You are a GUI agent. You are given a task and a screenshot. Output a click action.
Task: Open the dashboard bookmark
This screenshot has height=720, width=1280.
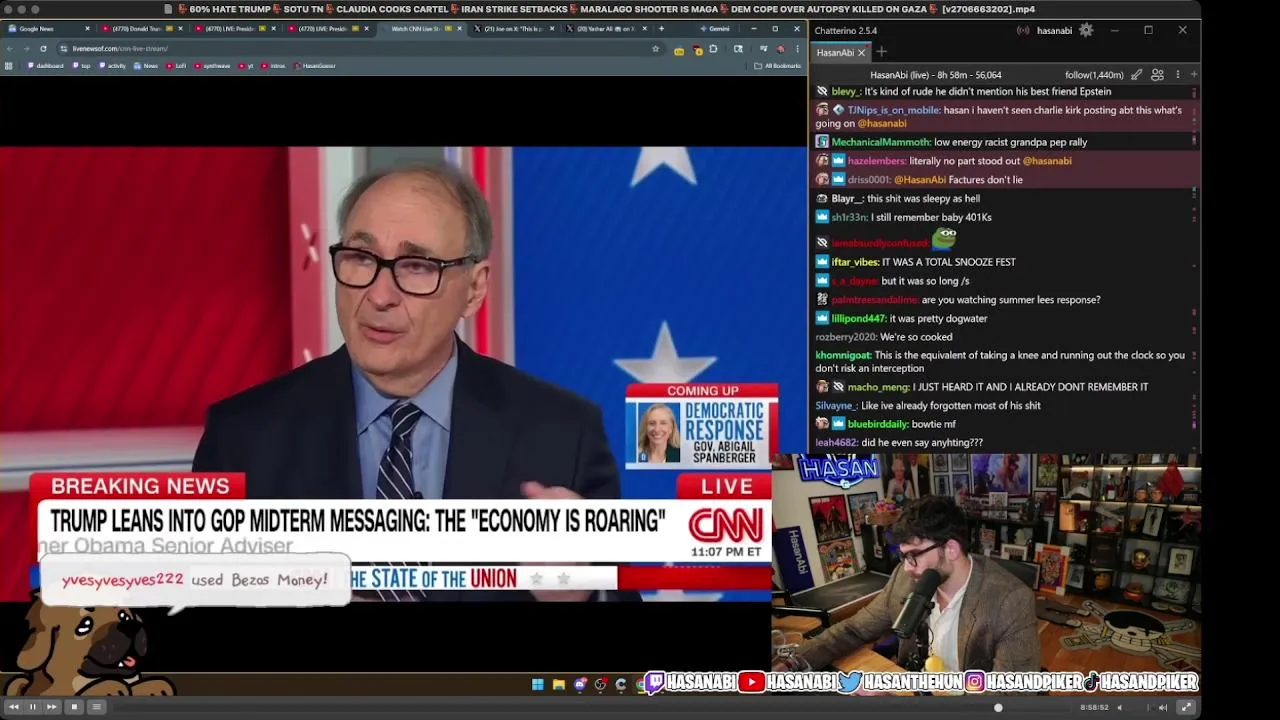pyautogui.click(x=46, y=66)
